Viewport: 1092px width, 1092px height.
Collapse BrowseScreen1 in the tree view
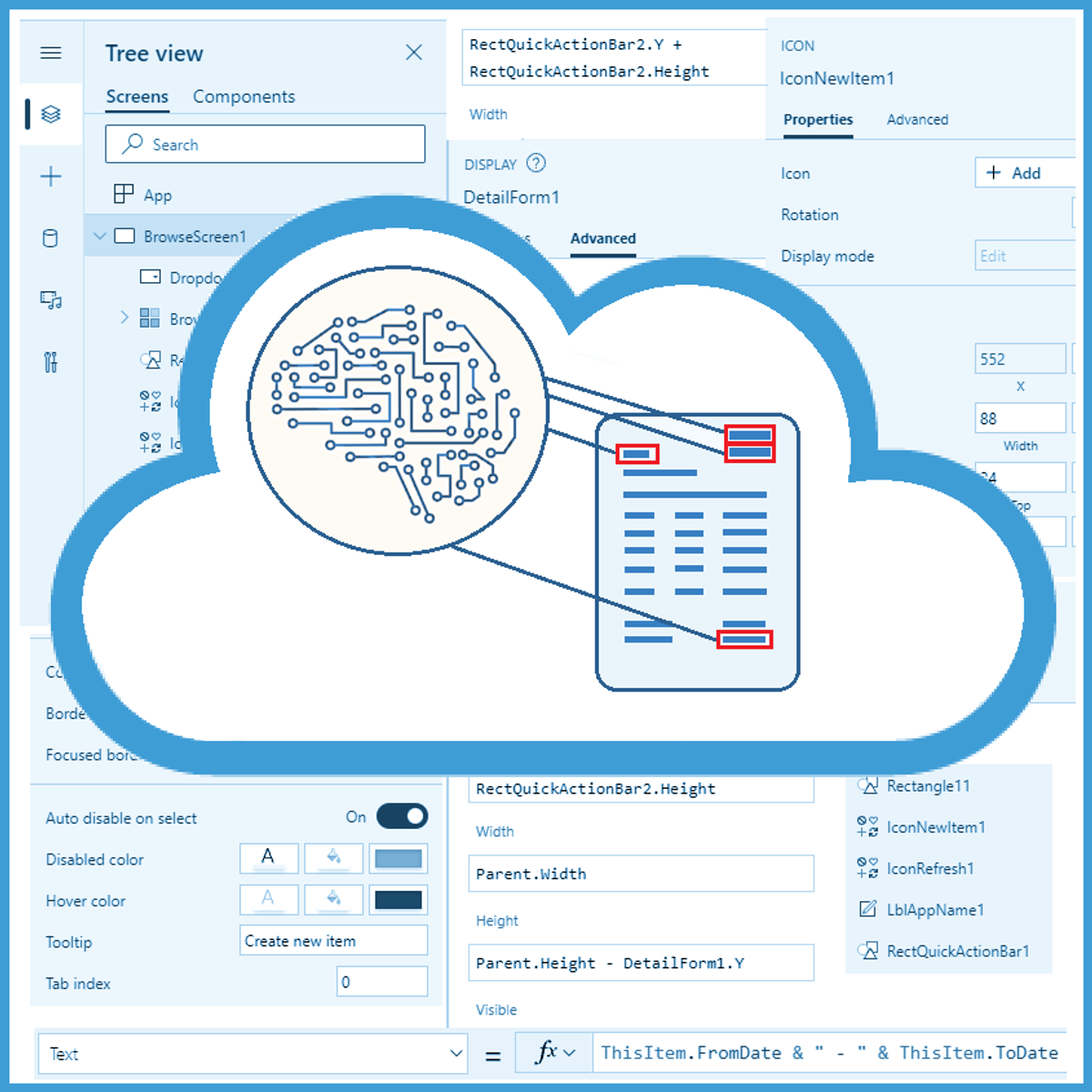coord(100,236)
